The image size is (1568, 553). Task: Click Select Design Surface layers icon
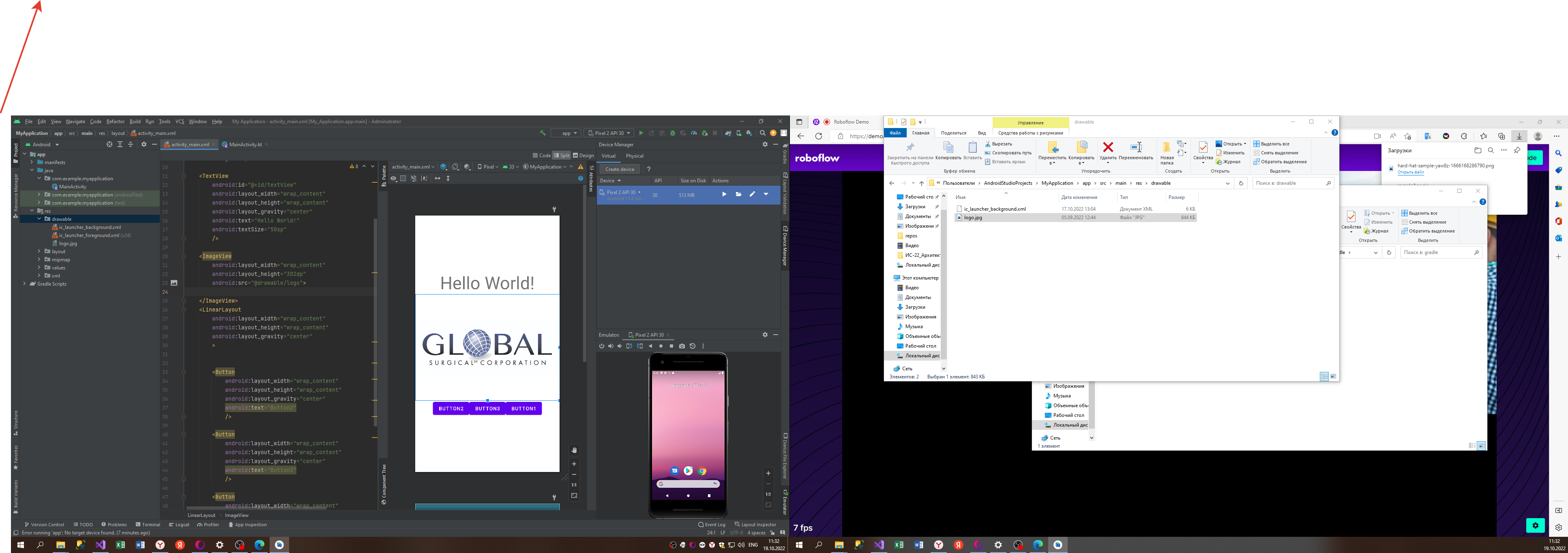[x=444, y=167]
